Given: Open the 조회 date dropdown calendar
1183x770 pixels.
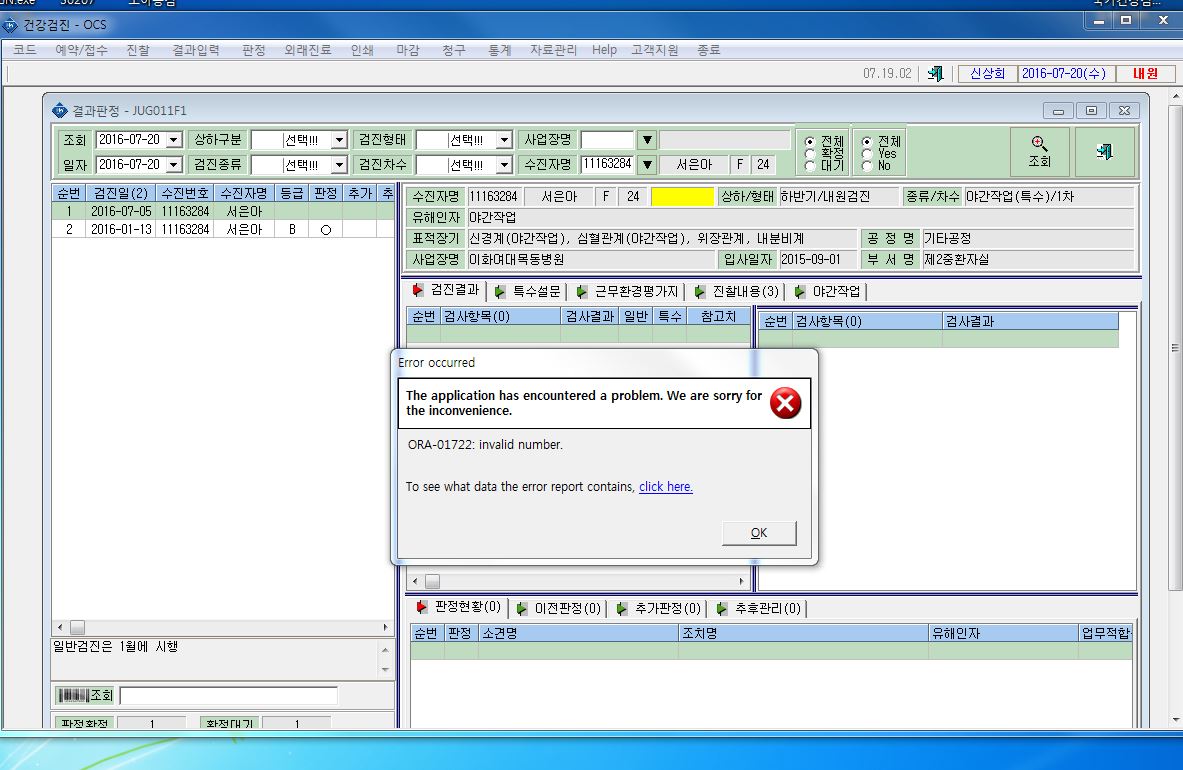Looking at the screenshot, I should click(x=174, y=140).
